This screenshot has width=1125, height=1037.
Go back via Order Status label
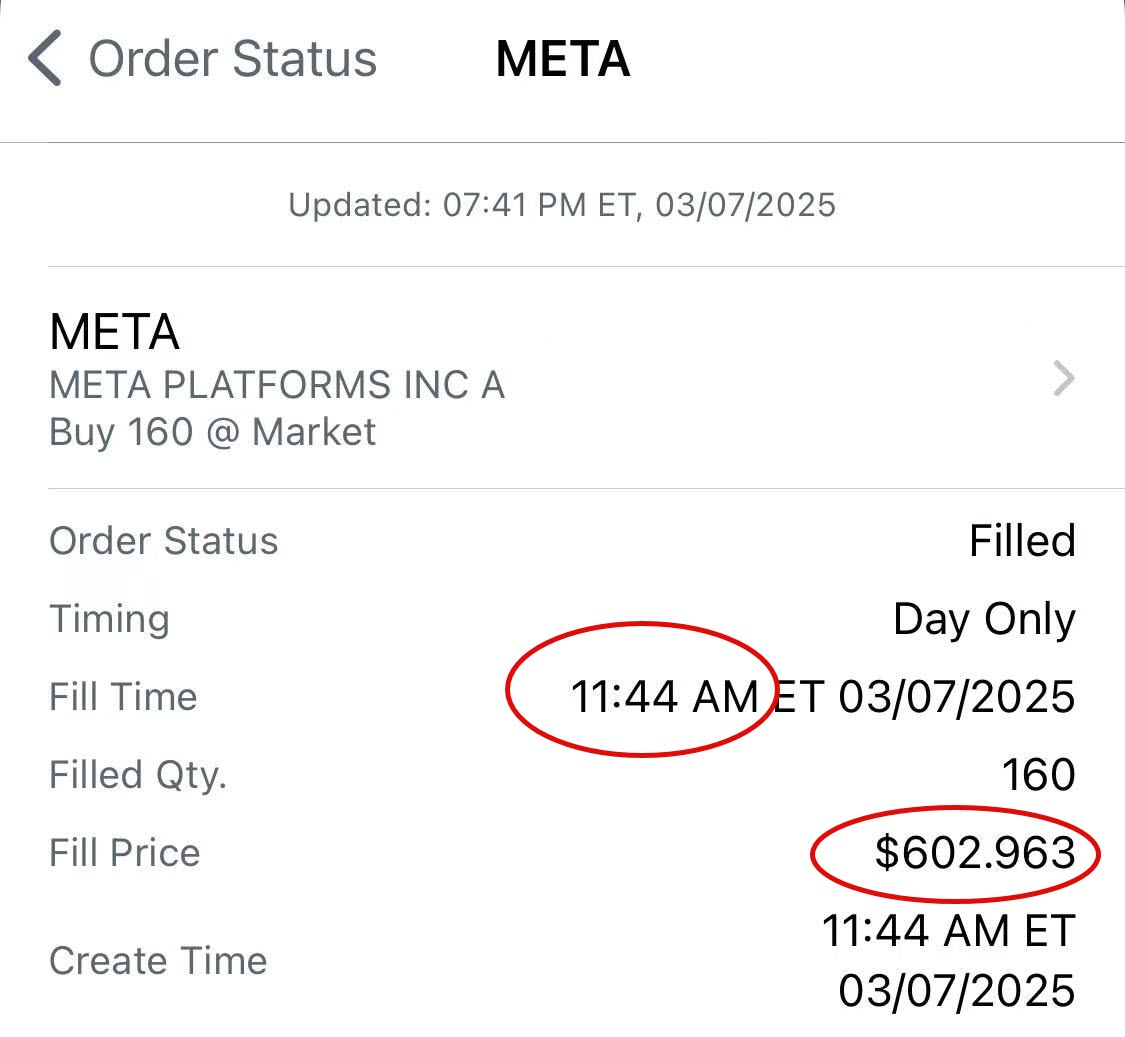coord(232,59)
